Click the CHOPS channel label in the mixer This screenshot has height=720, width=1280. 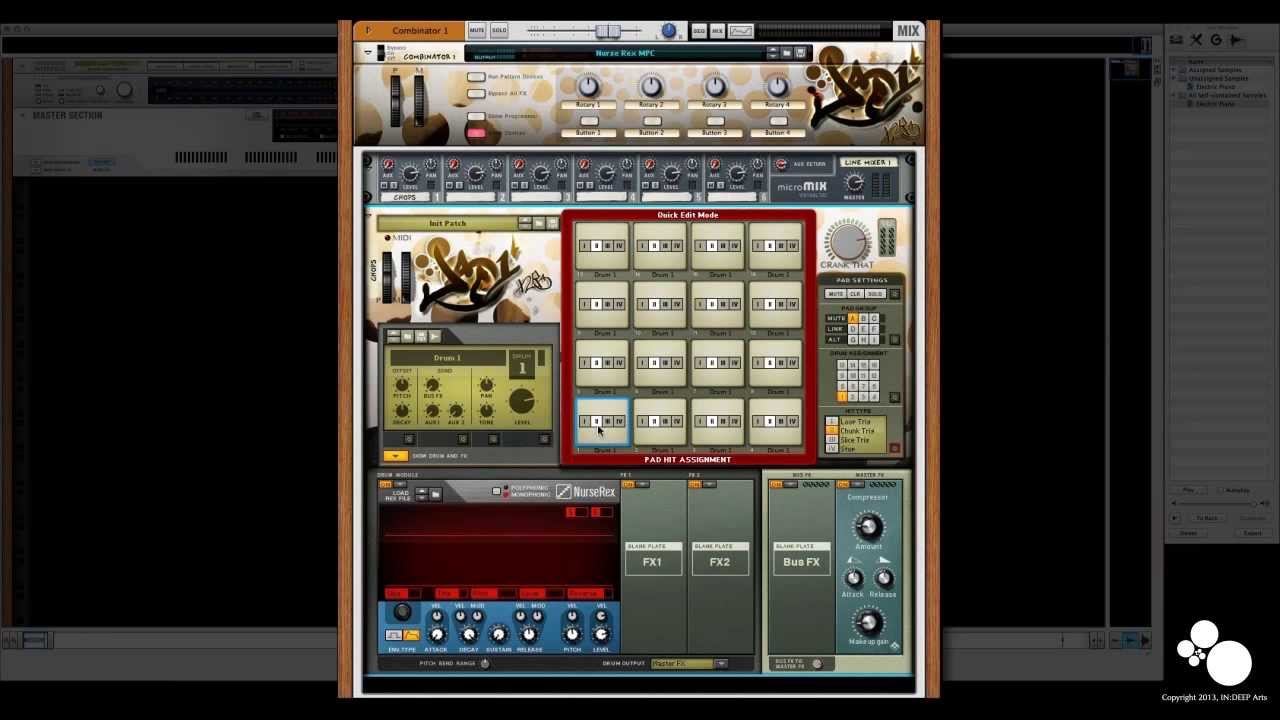point(405,197)
